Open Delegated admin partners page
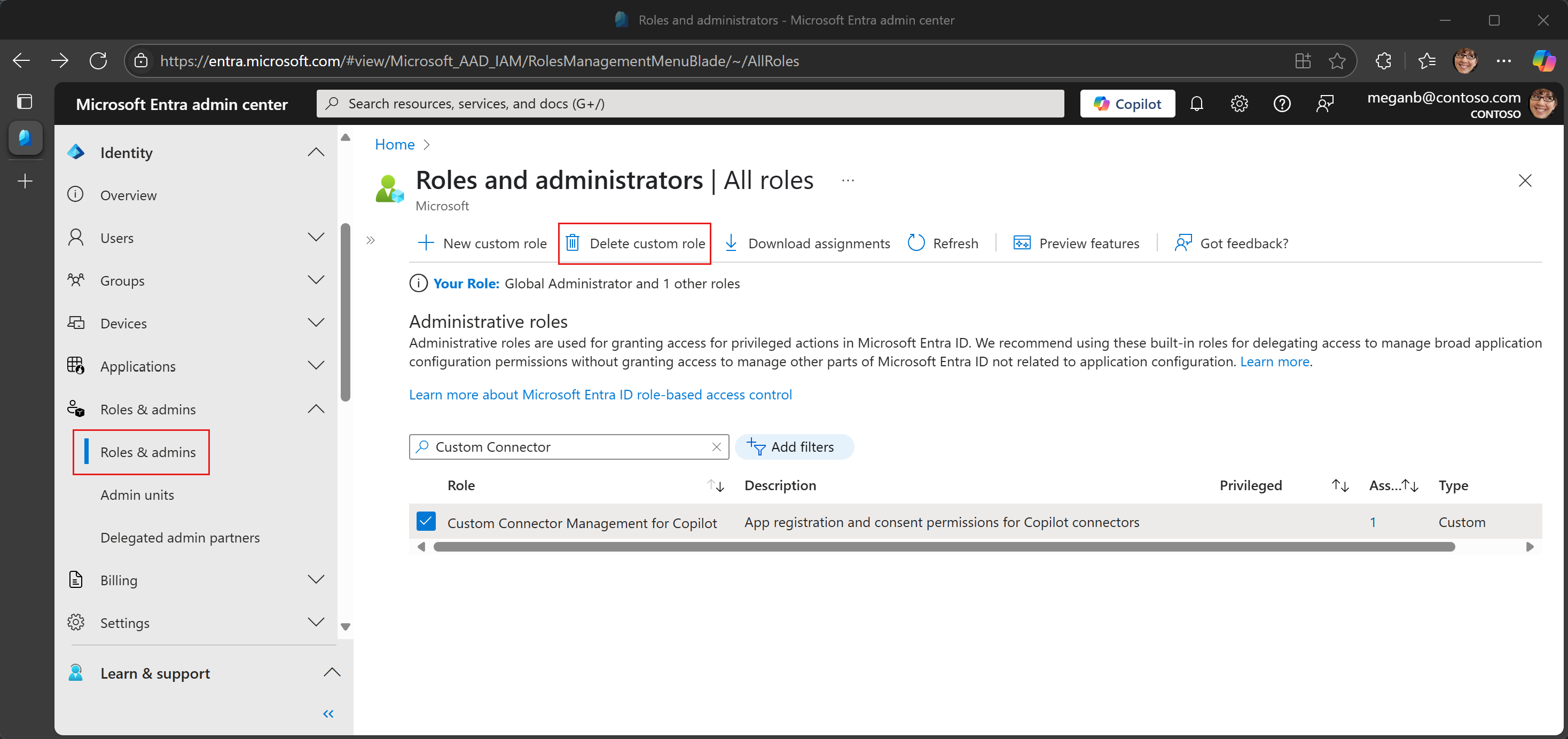 [x=179, y=538]
